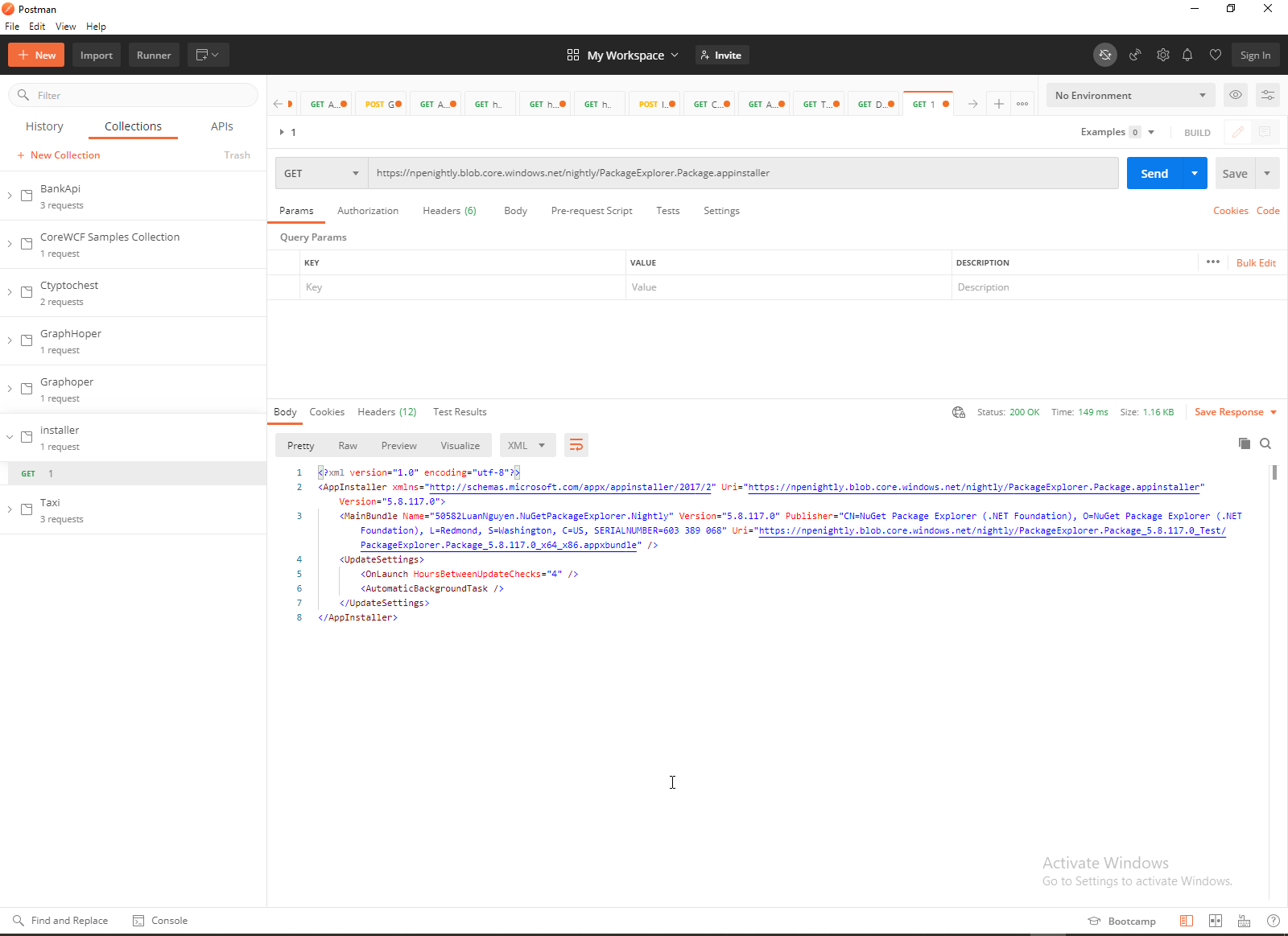1288x936 pixels.
Task: Click the Invite button
Action: tap(722, 55)
